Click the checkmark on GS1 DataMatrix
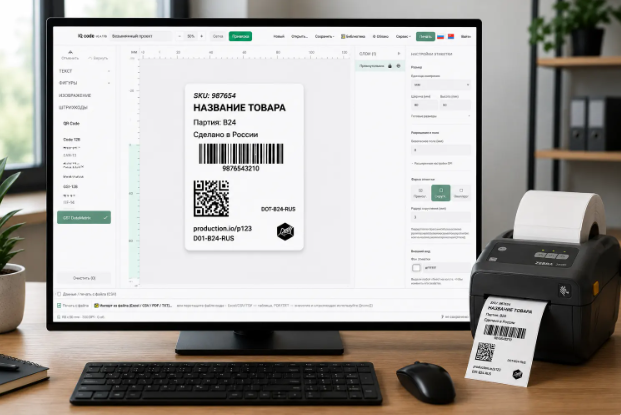The width and height of the screenshot is (621, 415). coord(105,217)
